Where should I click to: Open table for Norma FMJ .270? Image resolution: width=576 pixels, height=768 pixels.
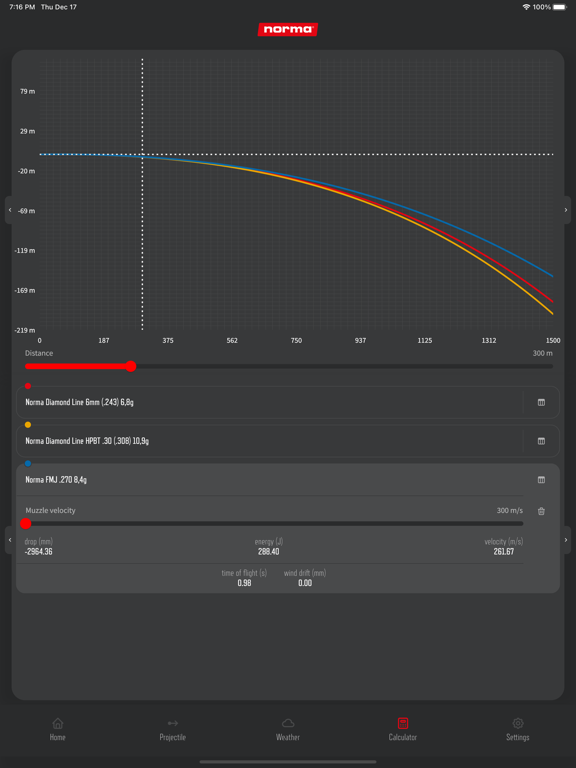541,480
